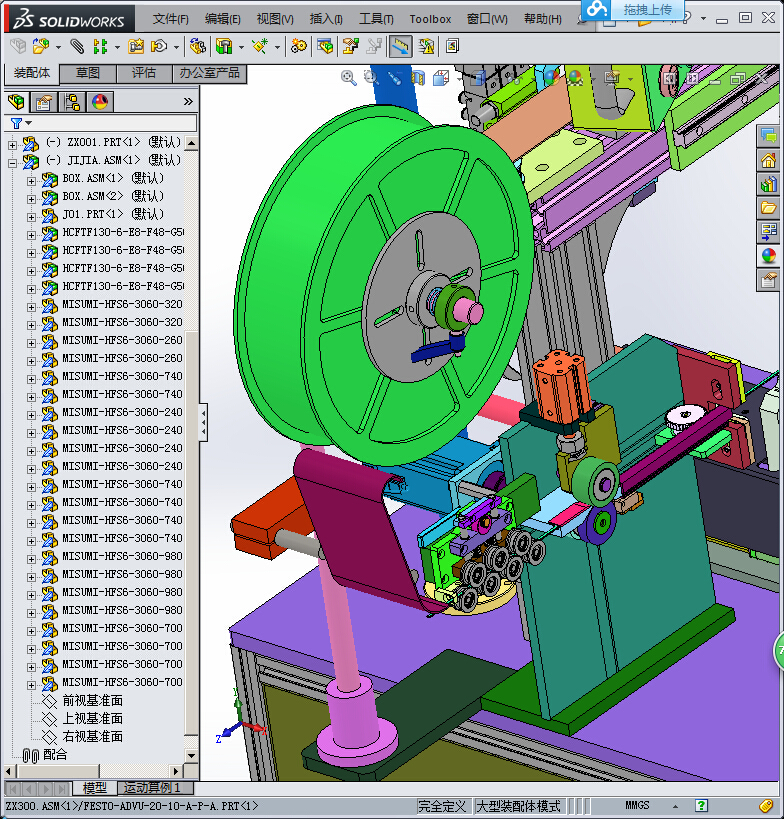The image size is (784, 819).
Task: Create a New Motion Study
Action: point(299,46)
